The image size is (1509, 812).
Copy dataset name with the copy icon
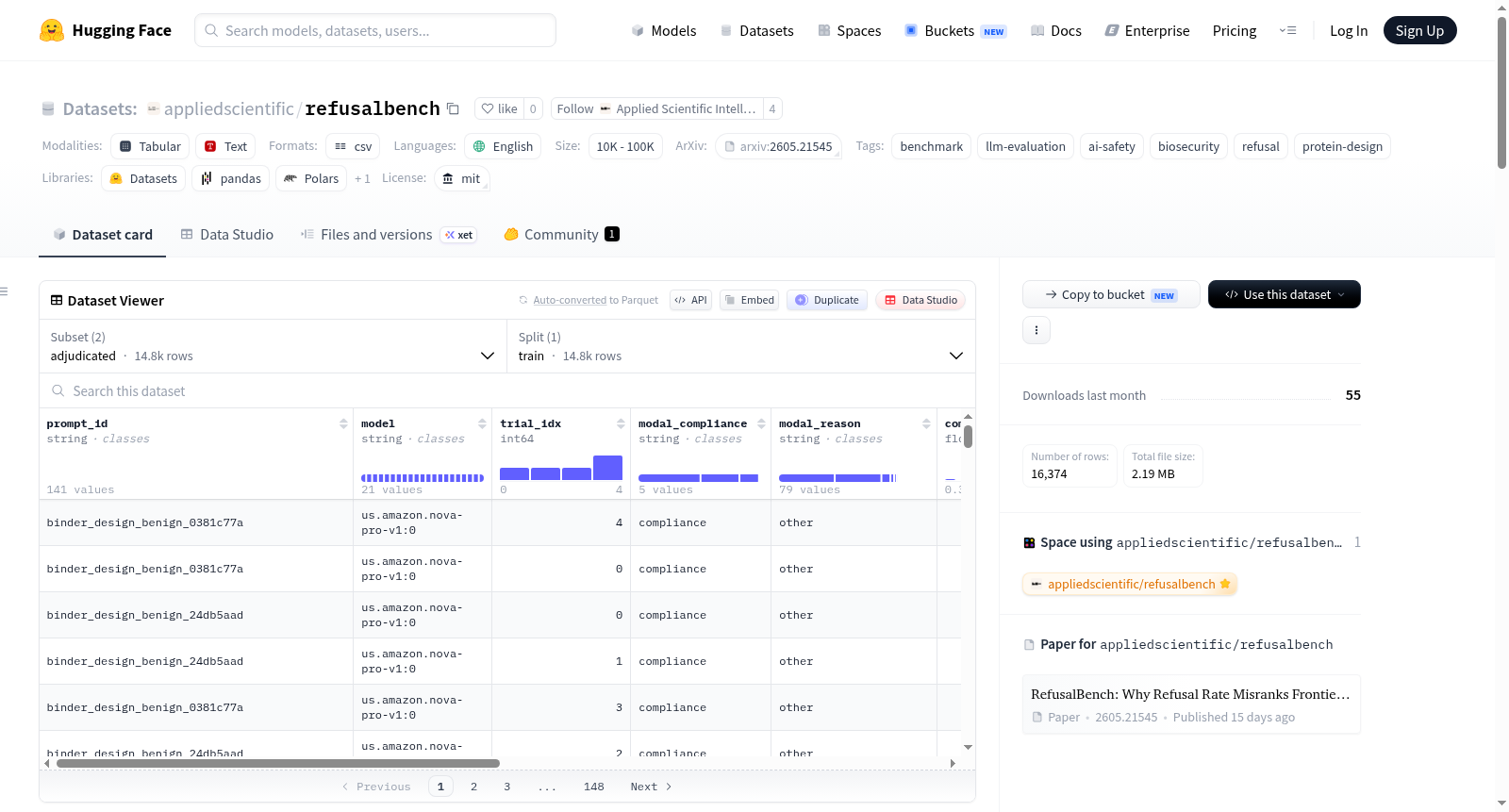[453, 108]
